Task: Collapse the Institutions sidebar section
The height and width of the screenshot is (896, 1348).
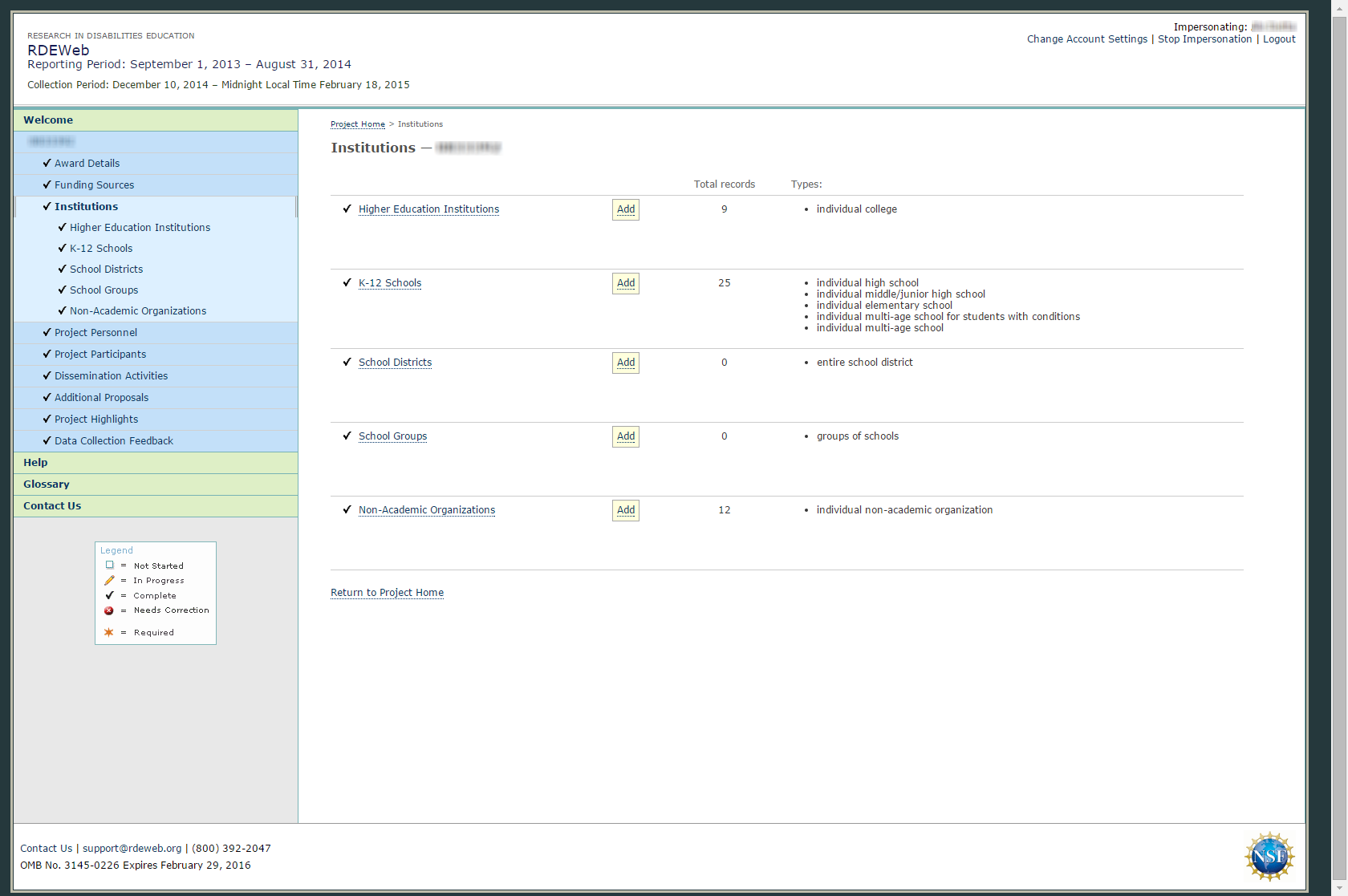Action: point(86,207)
